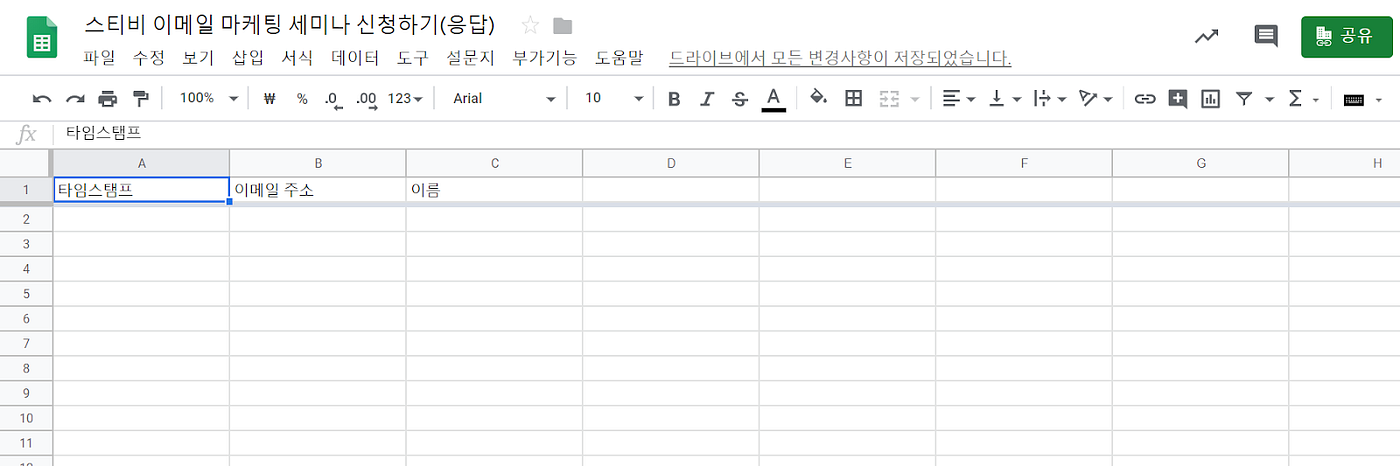Image resolution: width=1400 pixels, height=466 pixels.
Task: Open the 설문지 menu
Action: coord(471,58)
